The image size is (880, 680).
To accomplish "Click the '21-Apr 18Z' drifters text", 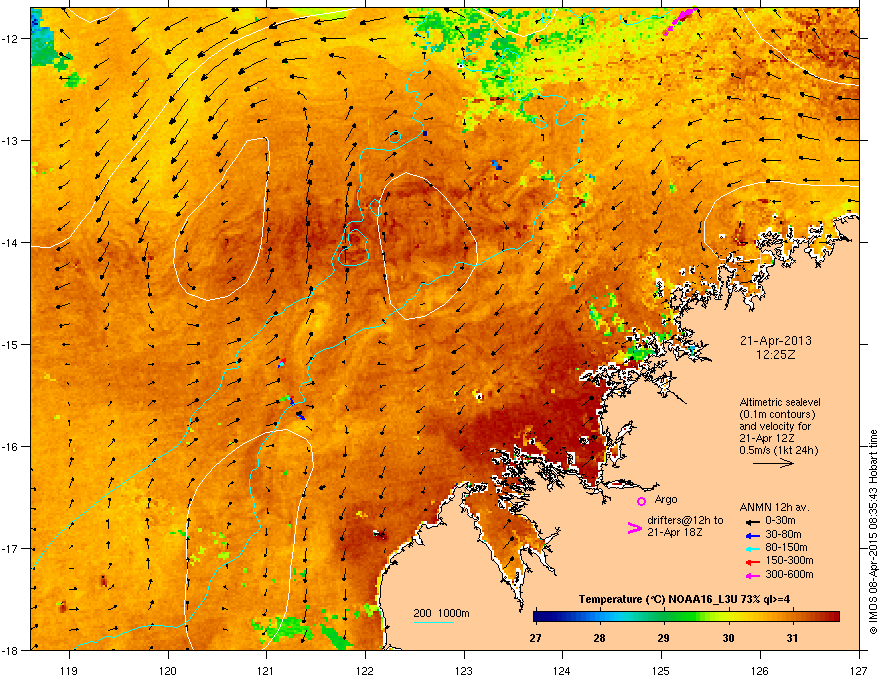I will click(675, 532).
